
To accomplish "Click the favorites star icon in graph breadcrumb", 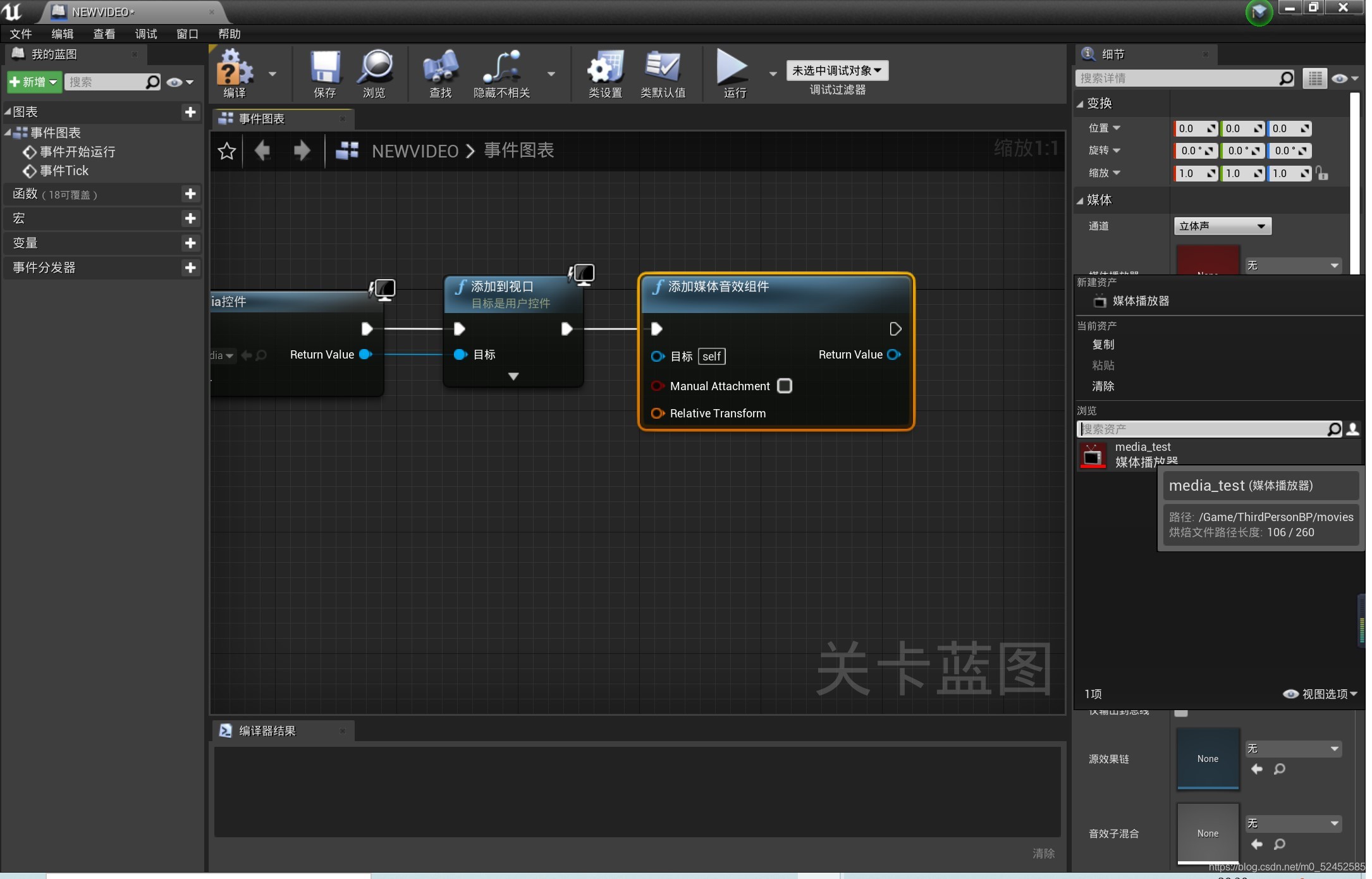I will [226, 151].
